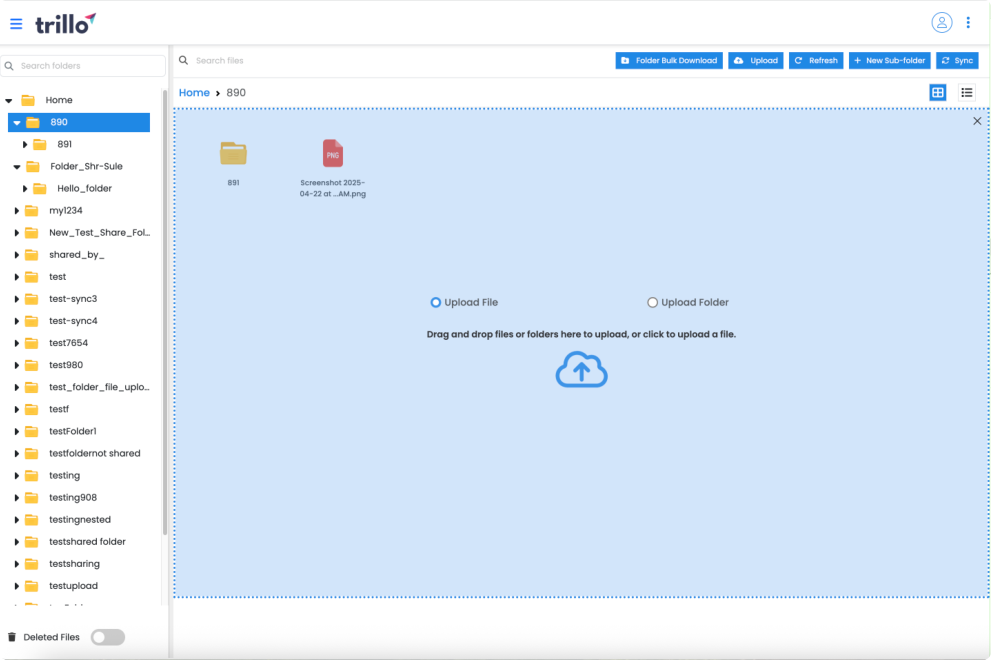Viewport: 992px width, 661px height.
Task: Click the Refresh button
Action: (x=815, y=60)
